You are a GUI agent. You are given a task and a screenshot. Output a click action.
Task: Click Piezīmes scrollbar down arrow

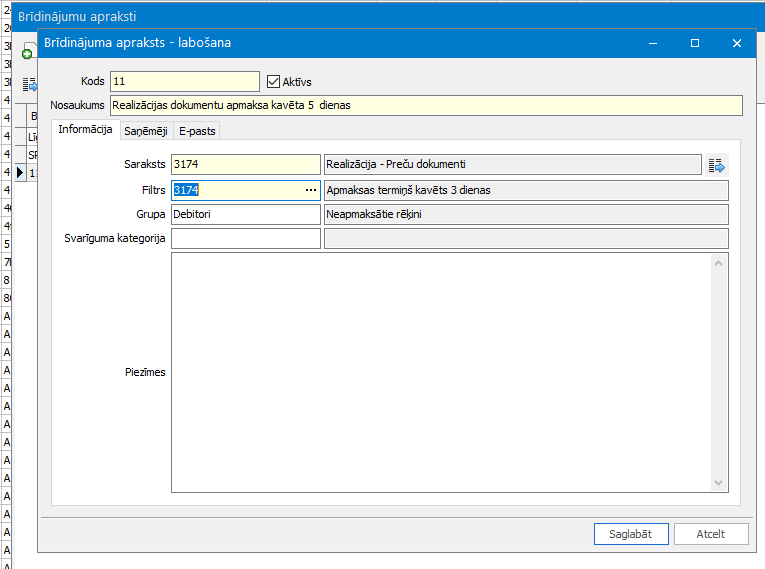coord(718,483)
